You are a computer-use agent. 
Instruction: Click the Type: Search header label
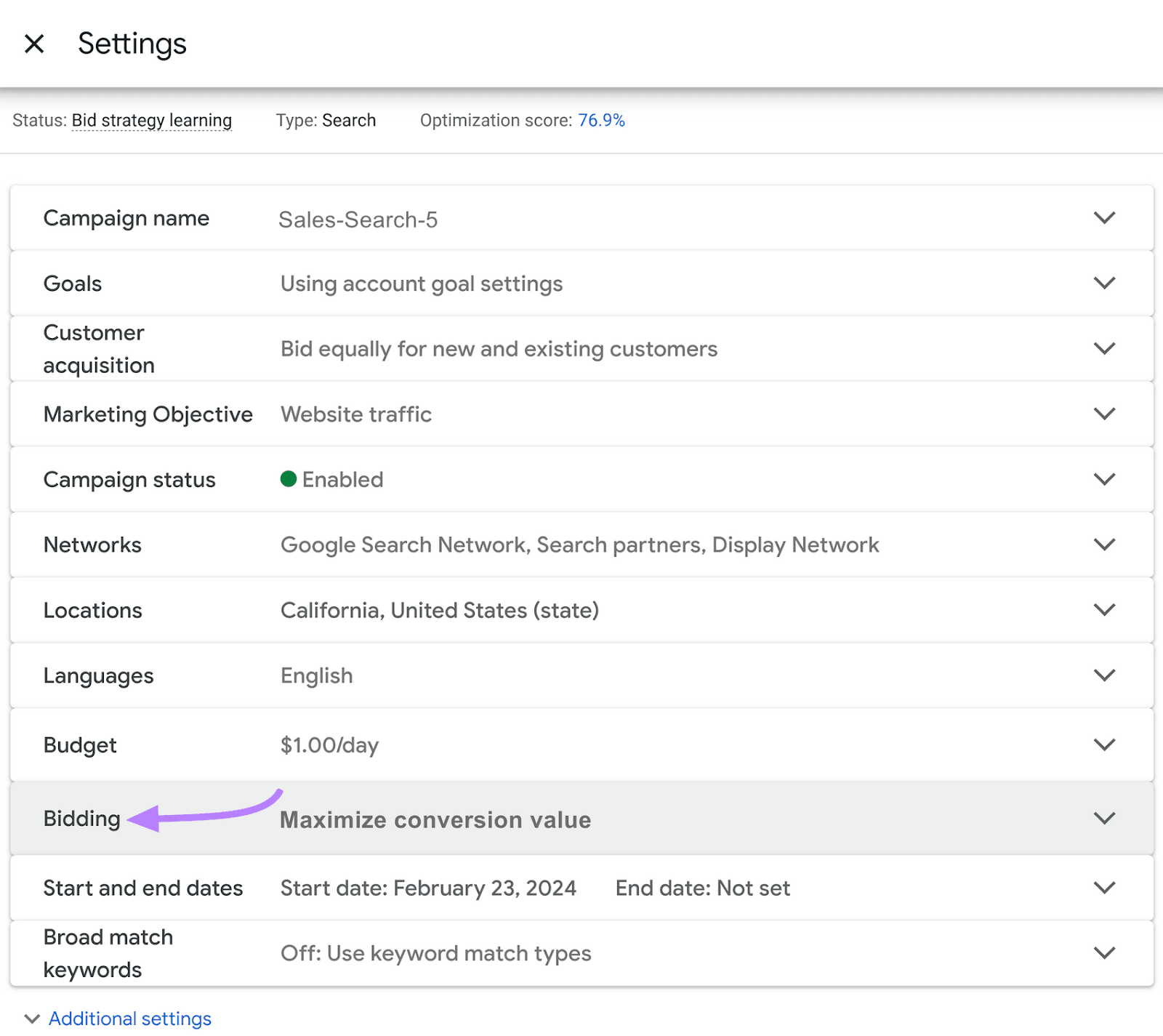326,121
